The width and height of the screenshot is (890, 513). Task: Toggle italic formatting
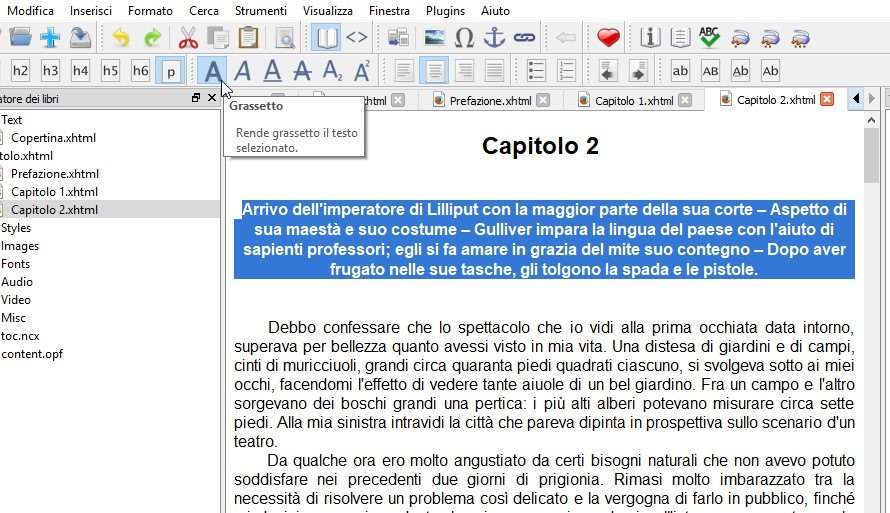point(243,71)
